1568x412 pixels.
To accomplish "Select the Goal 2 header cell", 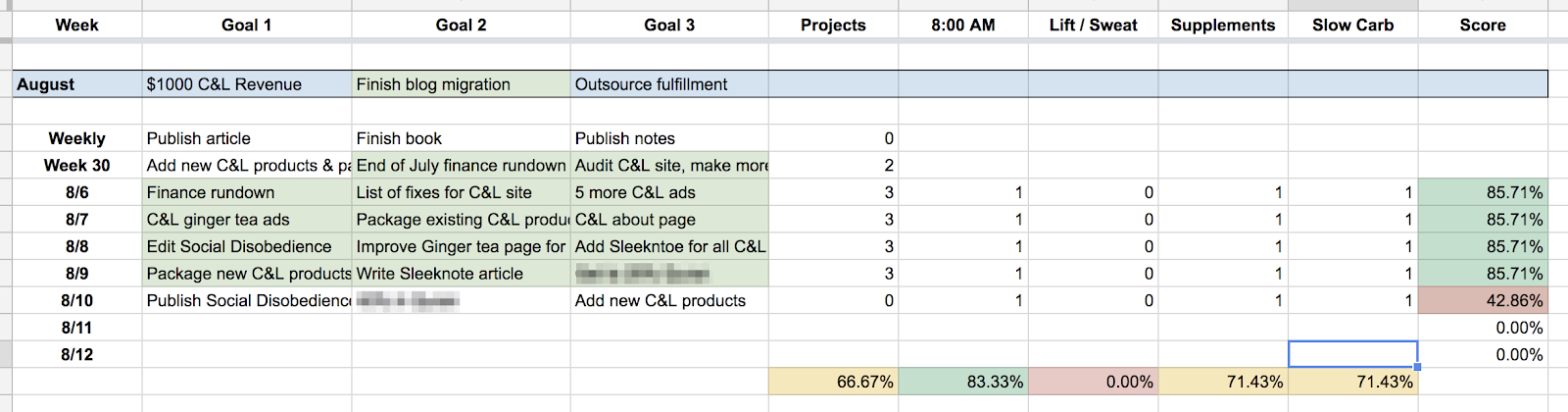I will tap(462, 26).
